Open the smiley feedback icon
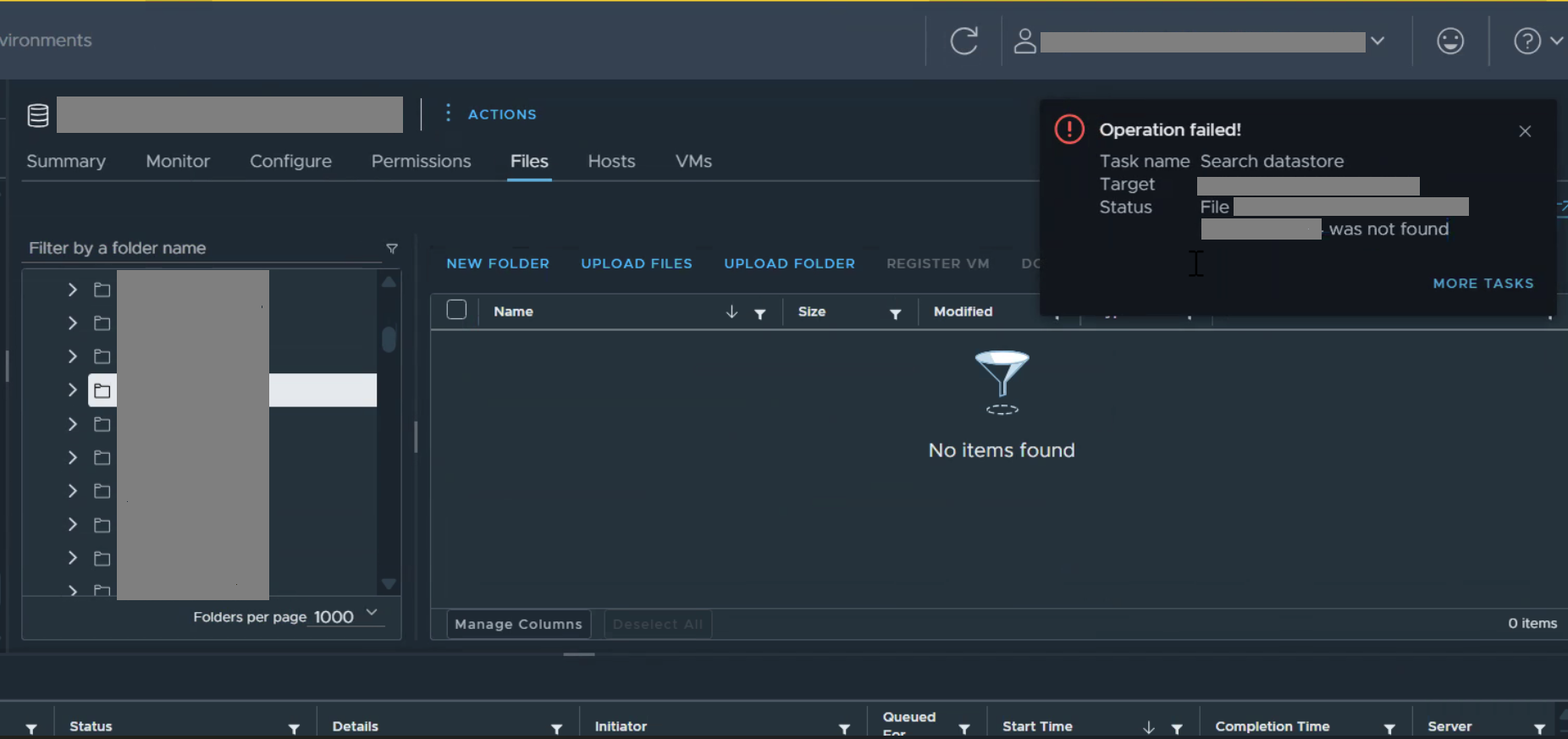 click(1449, 41)
